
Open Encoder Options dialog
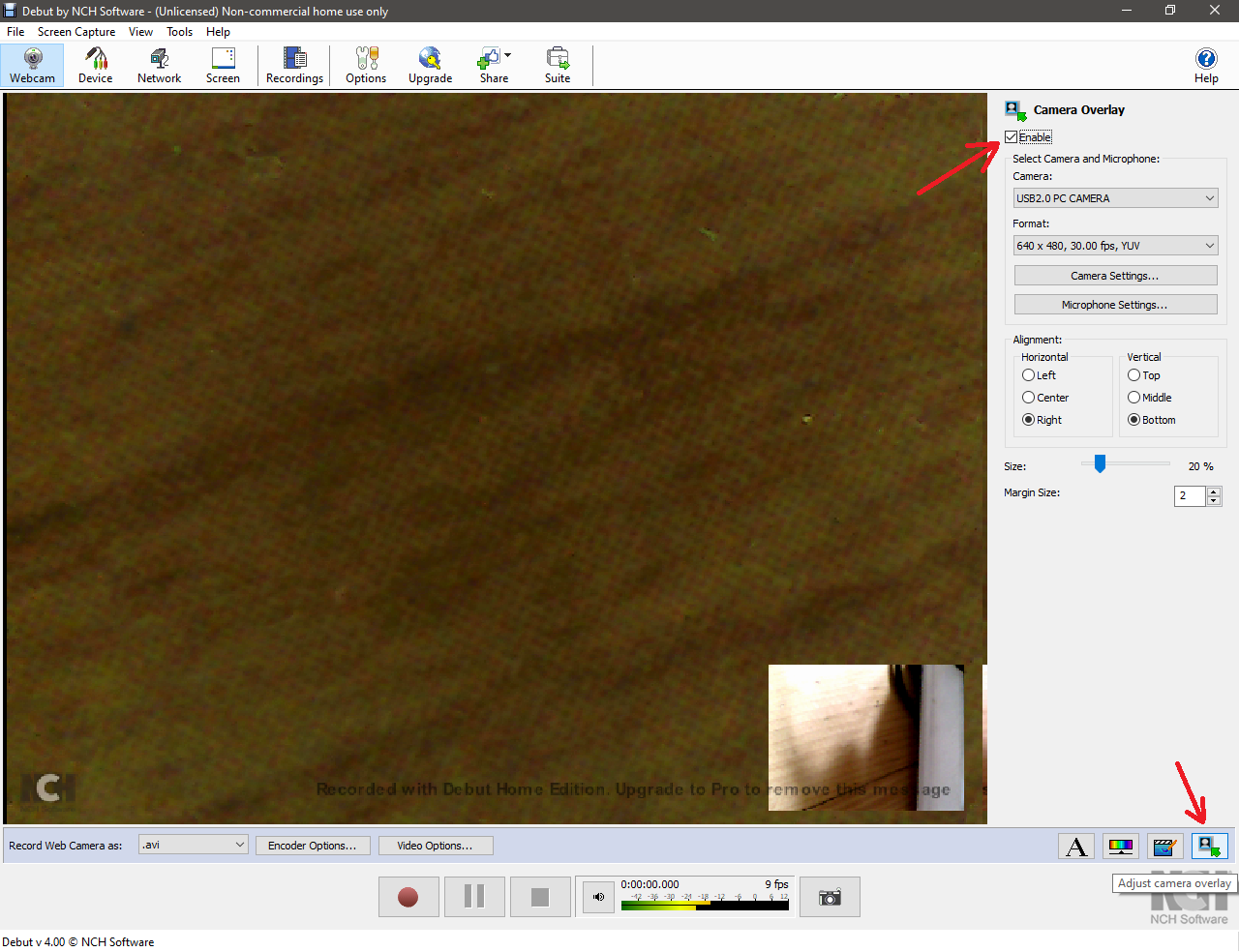coord(312,846)
